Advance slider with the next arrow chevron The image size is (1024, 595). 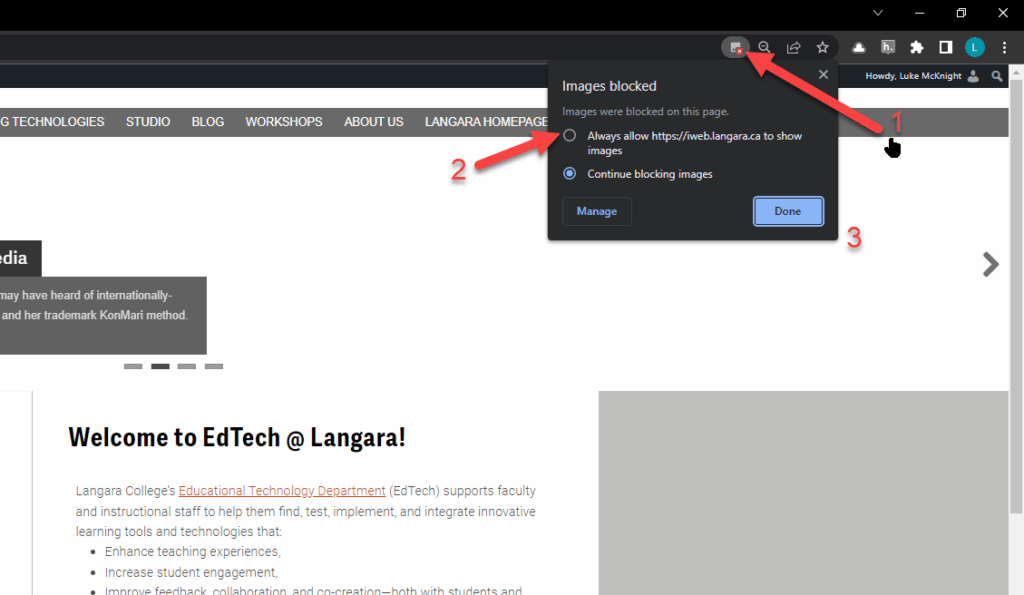(x=990, y=264)
